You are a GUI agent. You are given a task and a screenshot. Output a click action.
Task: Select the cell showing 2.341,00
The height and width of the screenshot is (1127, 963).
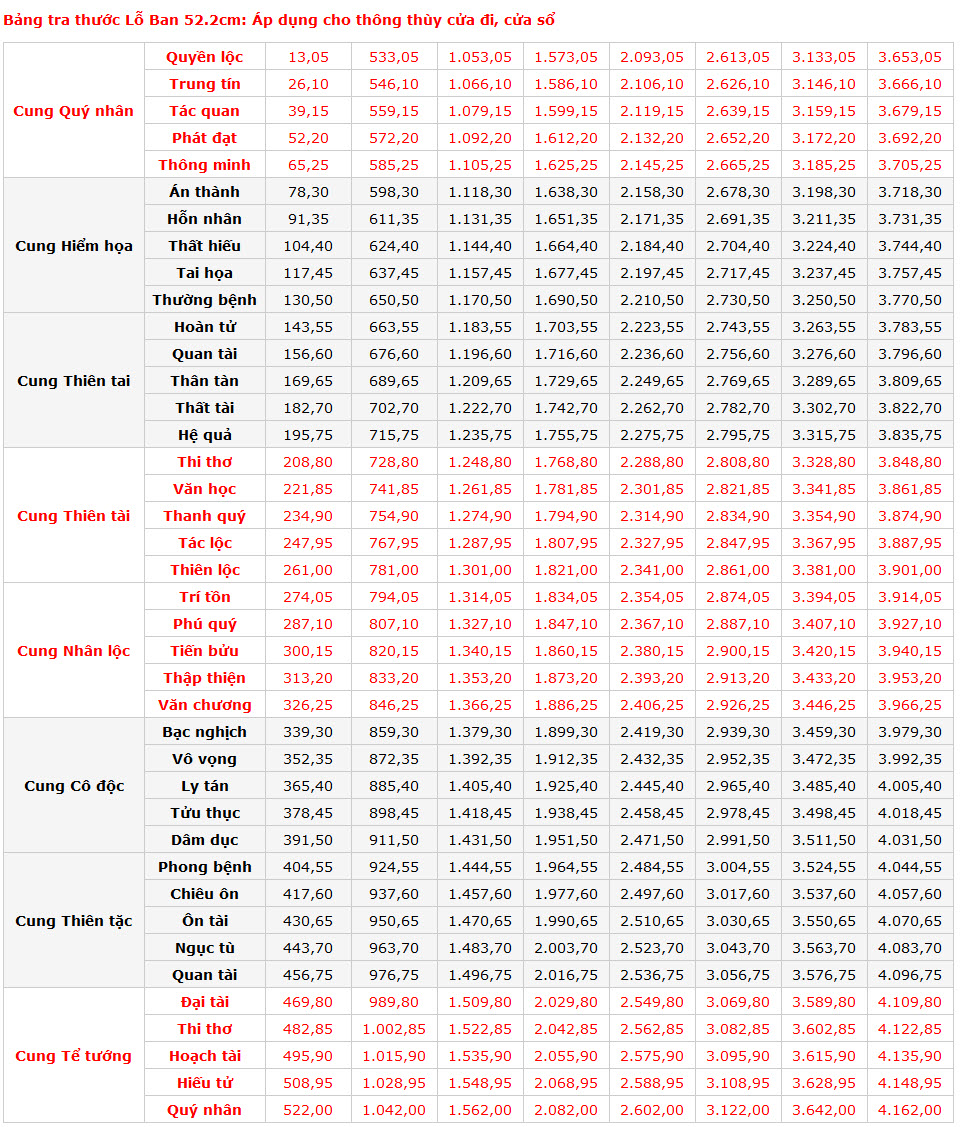(x=652, y=570)
